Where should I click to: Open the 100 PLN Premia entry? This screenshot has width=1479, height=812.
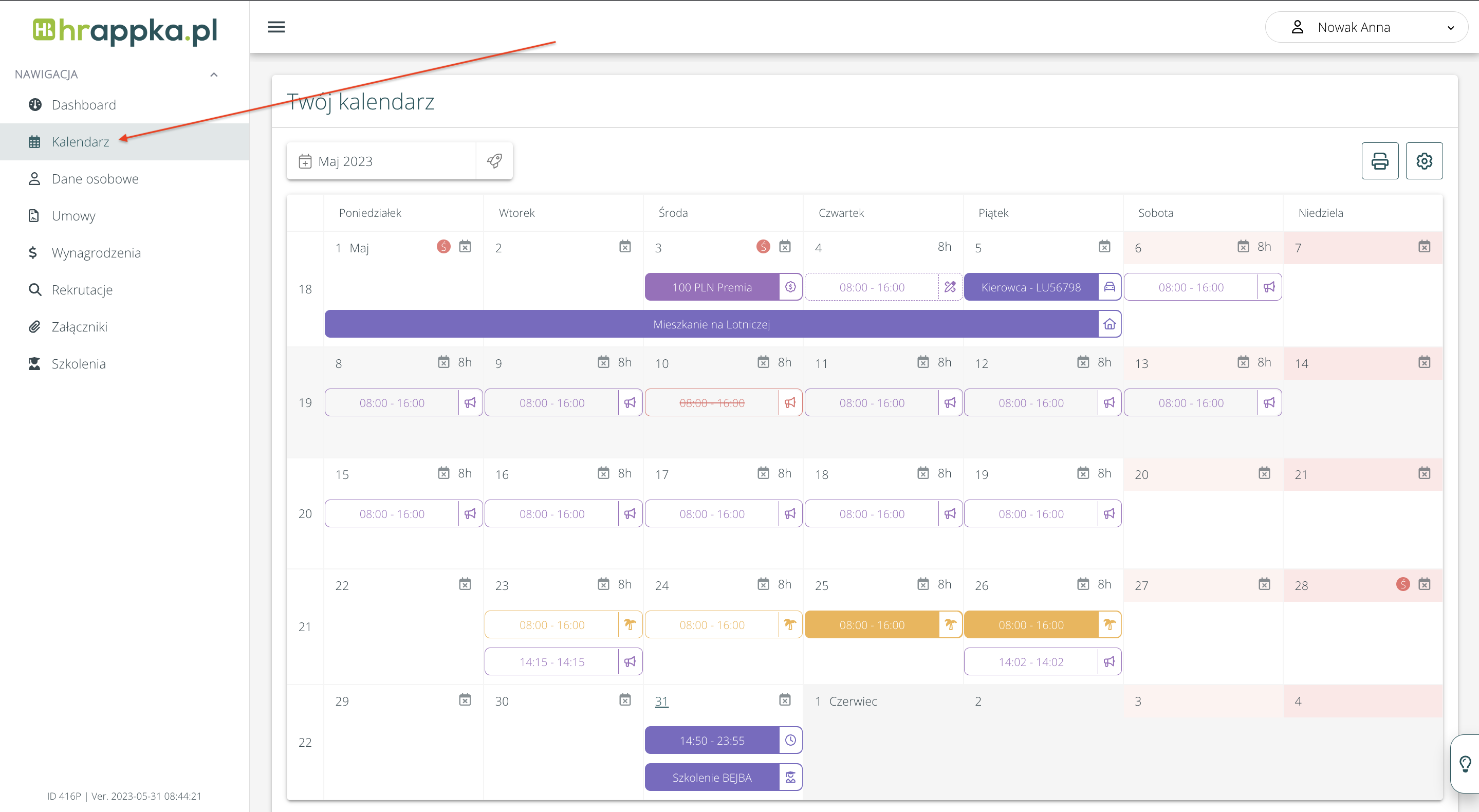click(x=711, y=287)
